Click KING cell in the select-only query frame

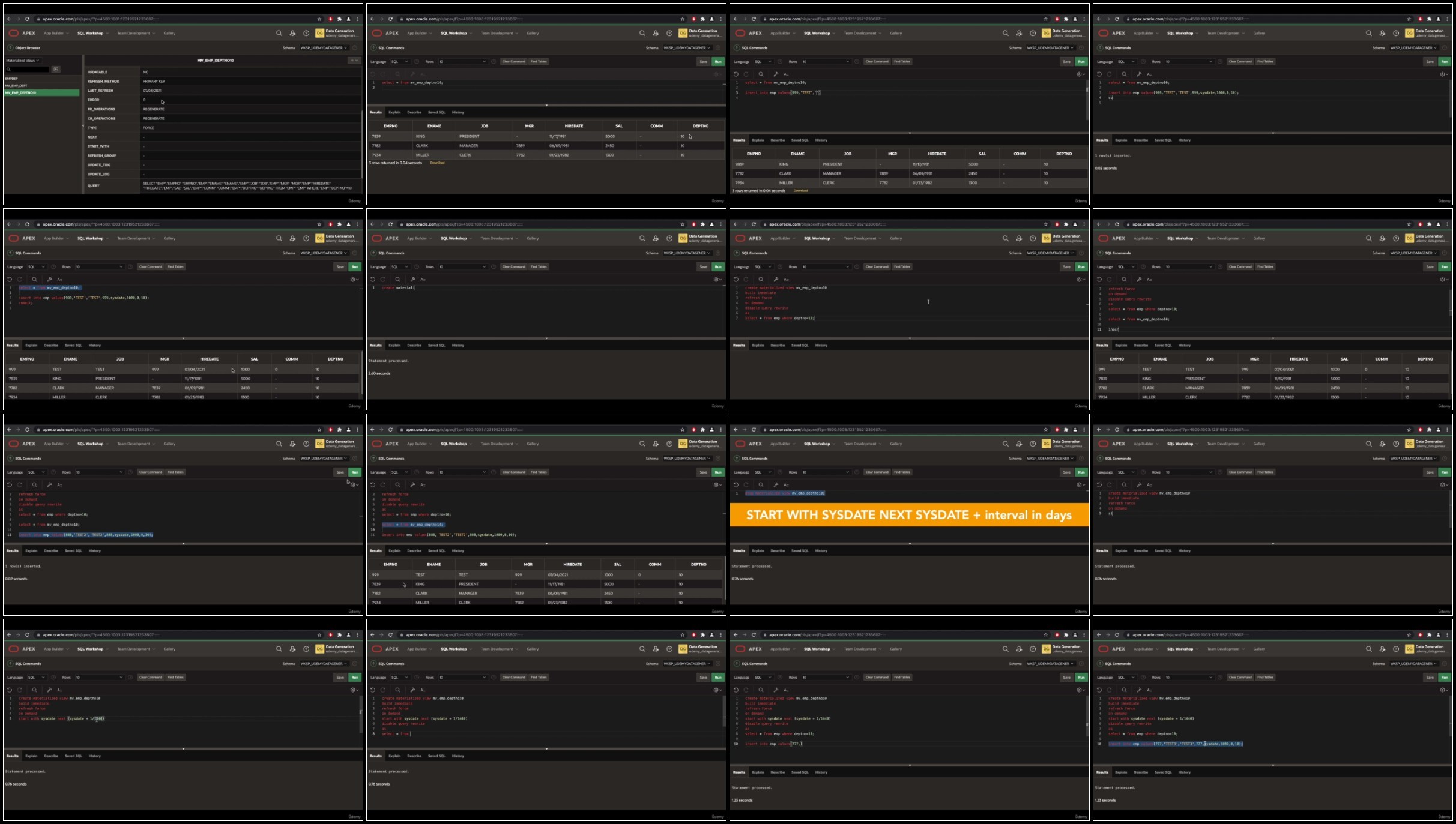[x=420, y=136]
